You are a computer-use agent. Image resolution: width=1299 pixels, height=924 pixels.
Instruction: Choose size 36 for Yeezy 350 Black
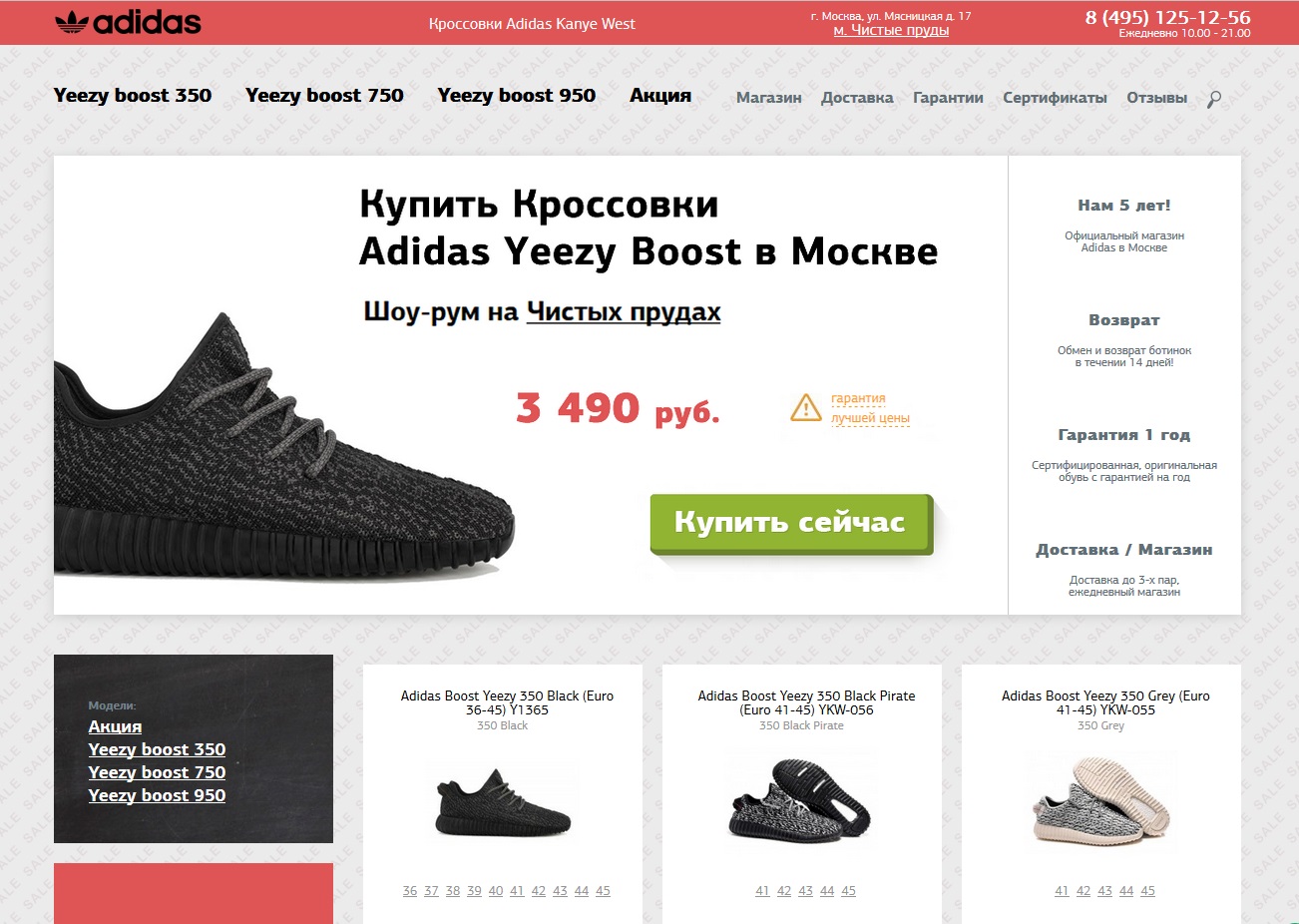coord(410,891)
